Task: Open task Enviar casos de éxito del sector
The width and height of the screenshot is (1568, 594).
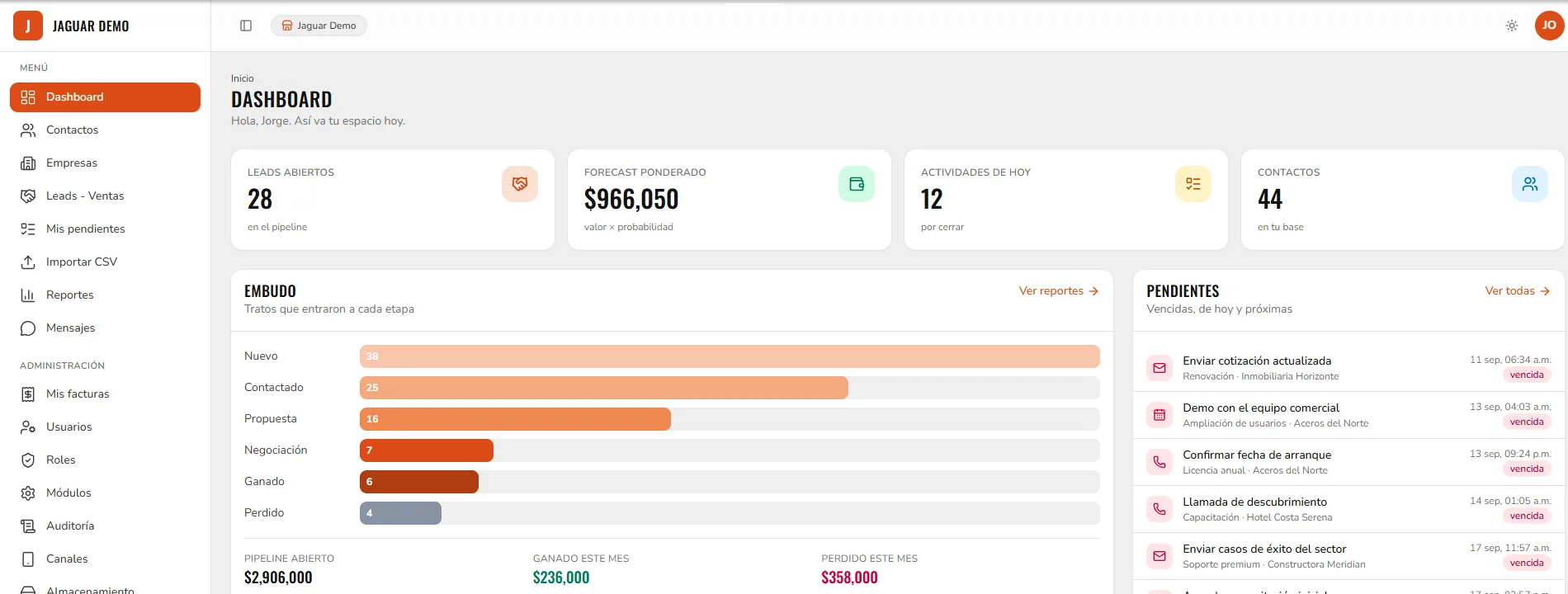Action: pos(1348,556)
